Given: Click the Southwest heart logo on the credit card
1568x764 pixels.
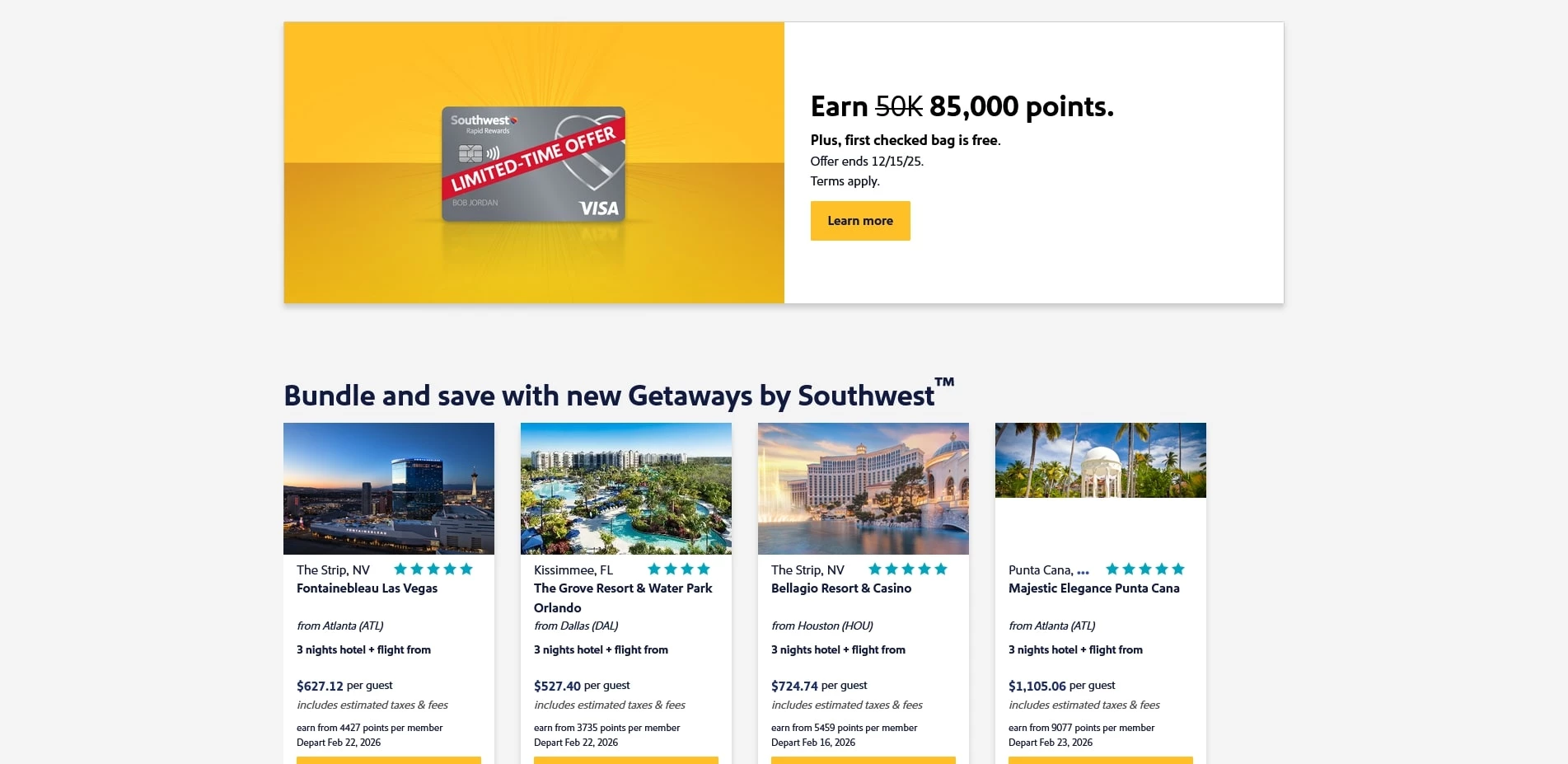Looking at the screenshot, I should [514, 120].
